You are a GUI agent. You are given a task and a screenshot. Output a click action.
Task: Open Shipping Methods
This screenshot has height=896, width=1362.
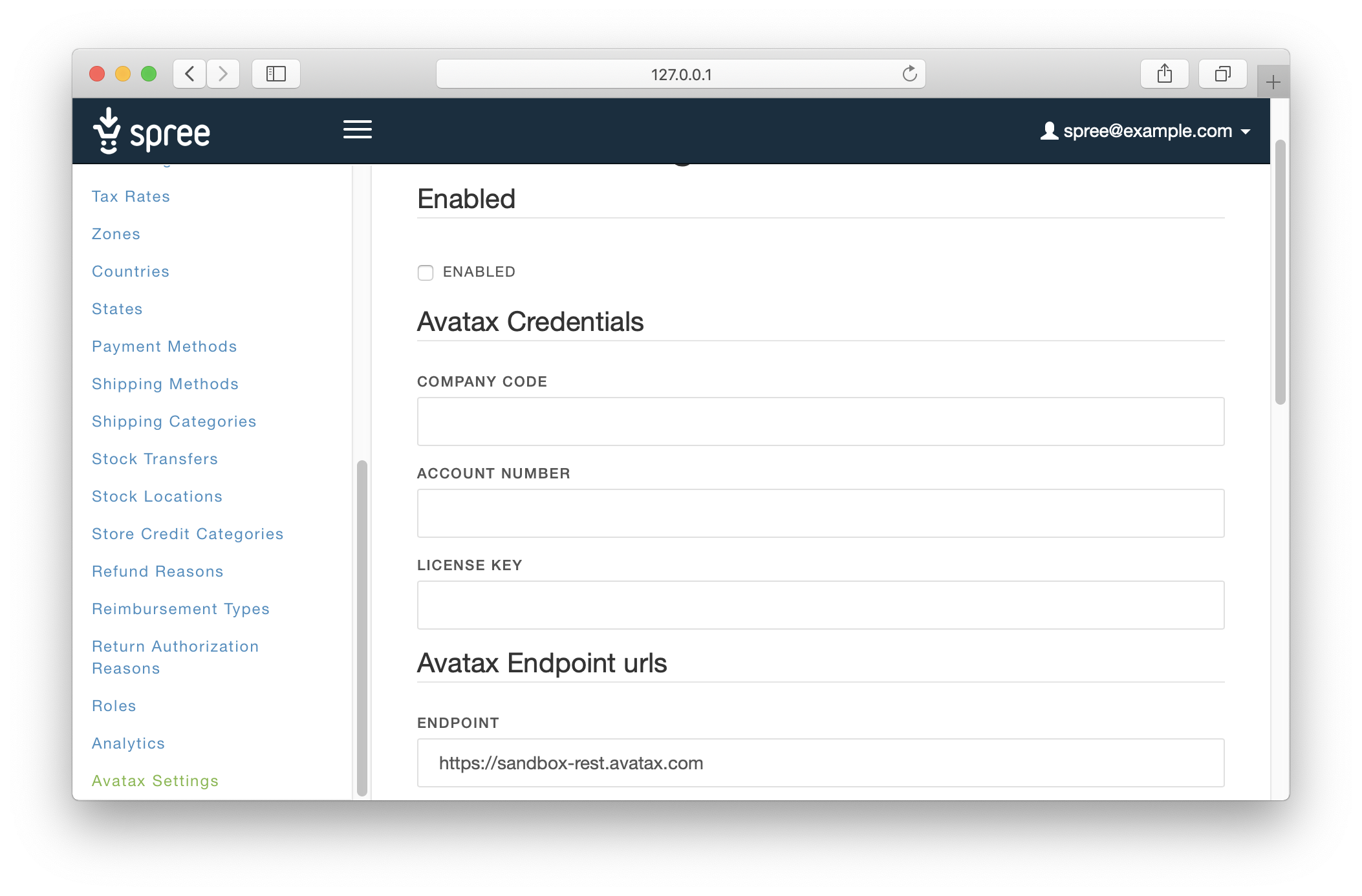tap(165, 384)
